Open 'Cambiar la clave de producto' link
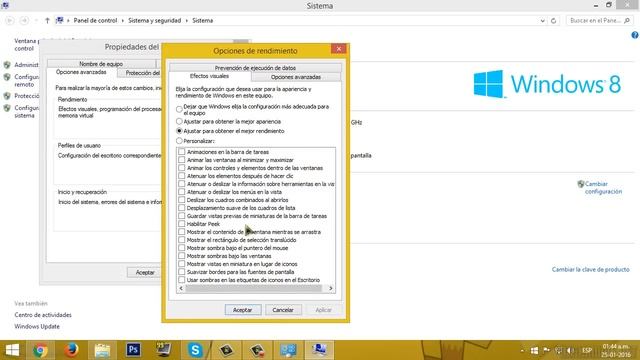The width and height of the screenshot is (640, 360). [591, 269]
